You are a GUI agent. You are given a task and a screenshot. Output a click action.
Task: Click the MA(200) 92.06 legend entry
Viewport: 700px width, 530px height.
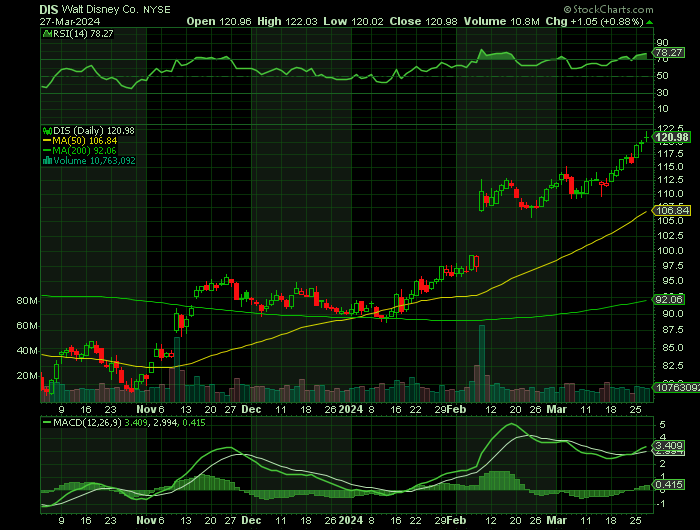pos(84,150)
